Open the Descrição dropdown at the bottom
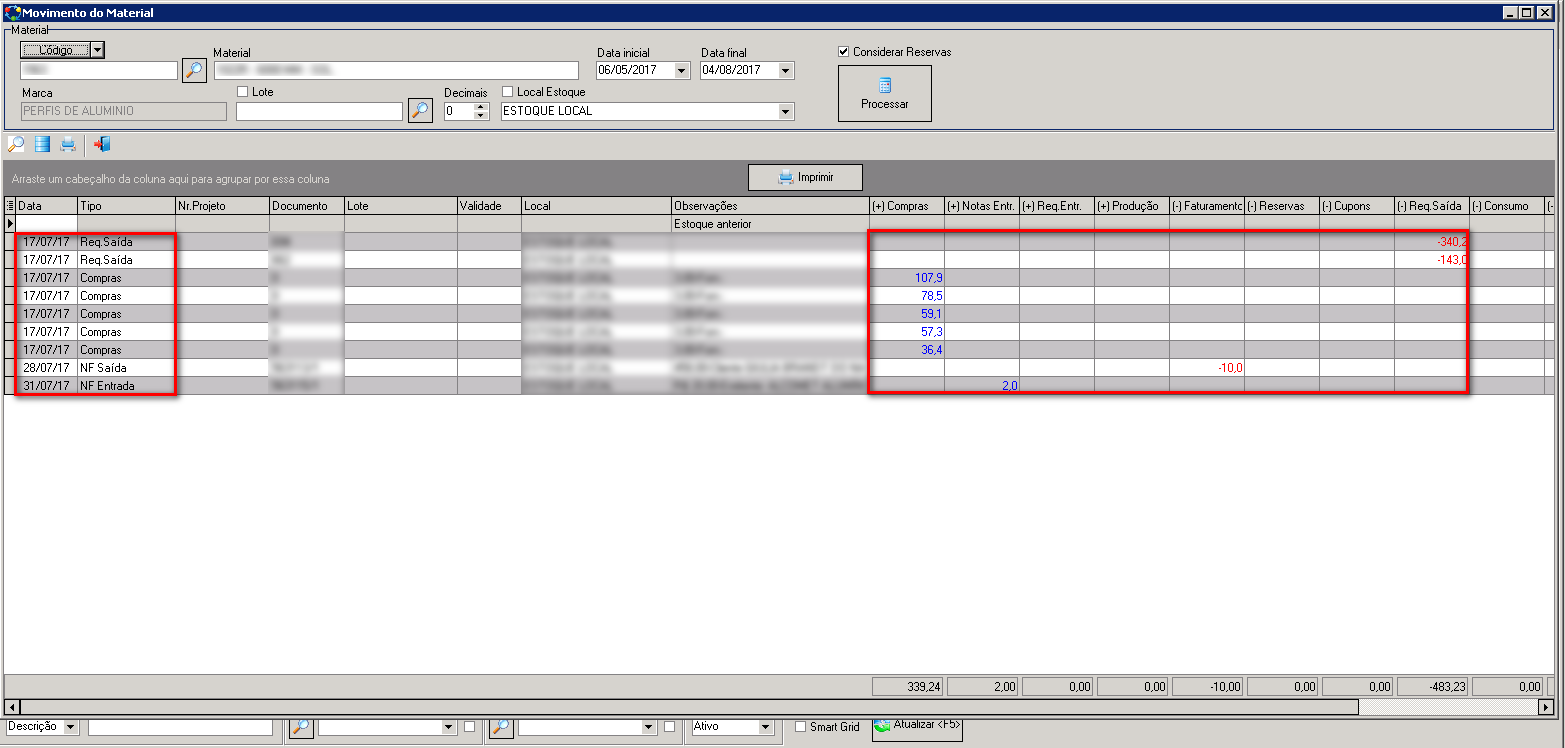Image resolution: width=1565 pixels, height=748 pixels. point(71,728)
